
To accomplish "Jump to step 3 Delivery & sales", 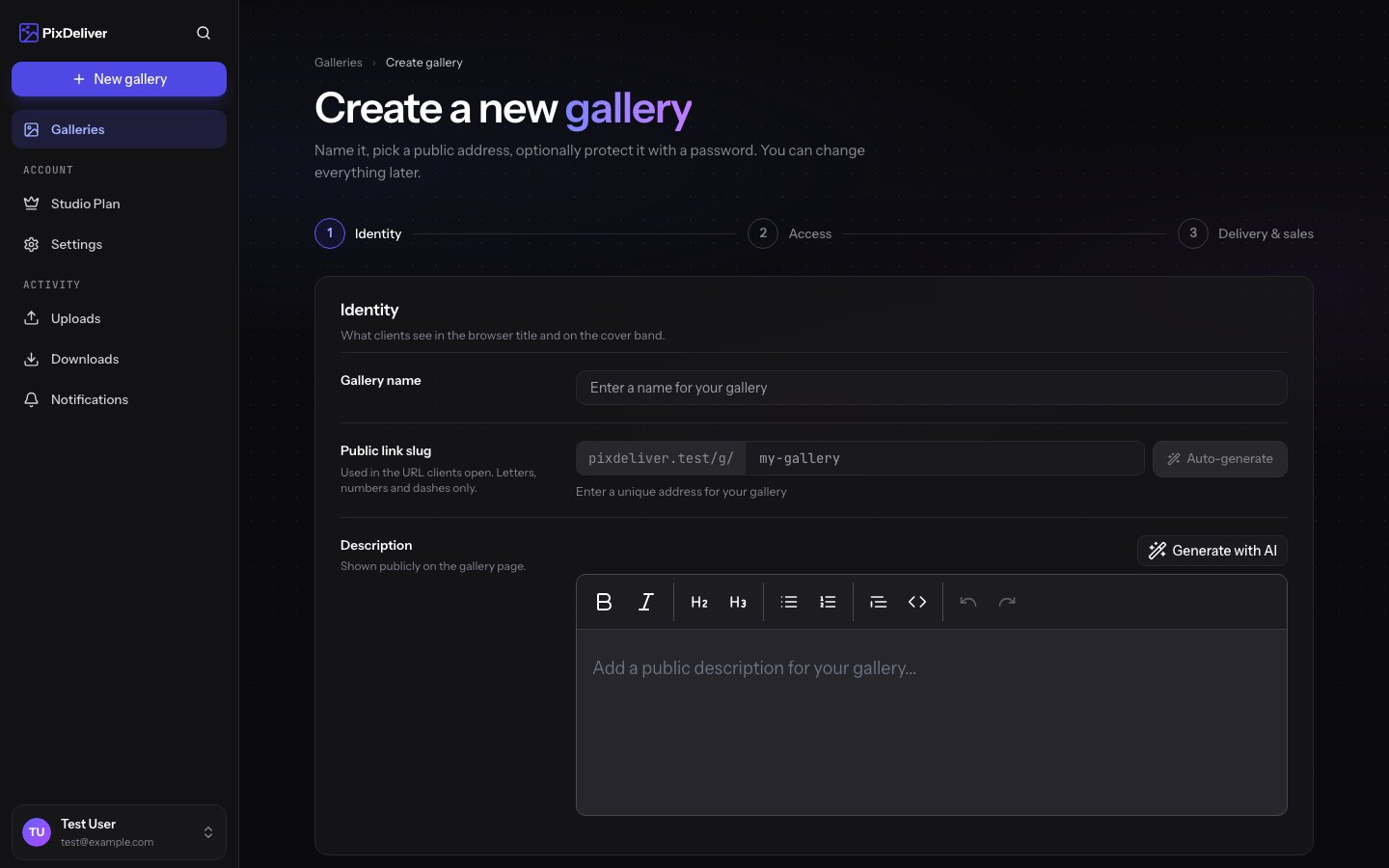I will [x=1245, y=233].
